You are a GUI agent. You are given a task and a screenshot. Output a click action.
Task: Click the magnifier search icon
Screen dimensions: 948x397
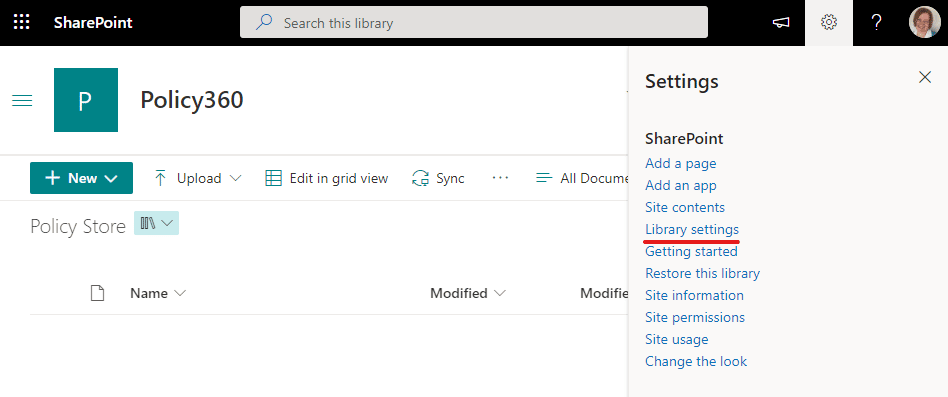[264, 23]
